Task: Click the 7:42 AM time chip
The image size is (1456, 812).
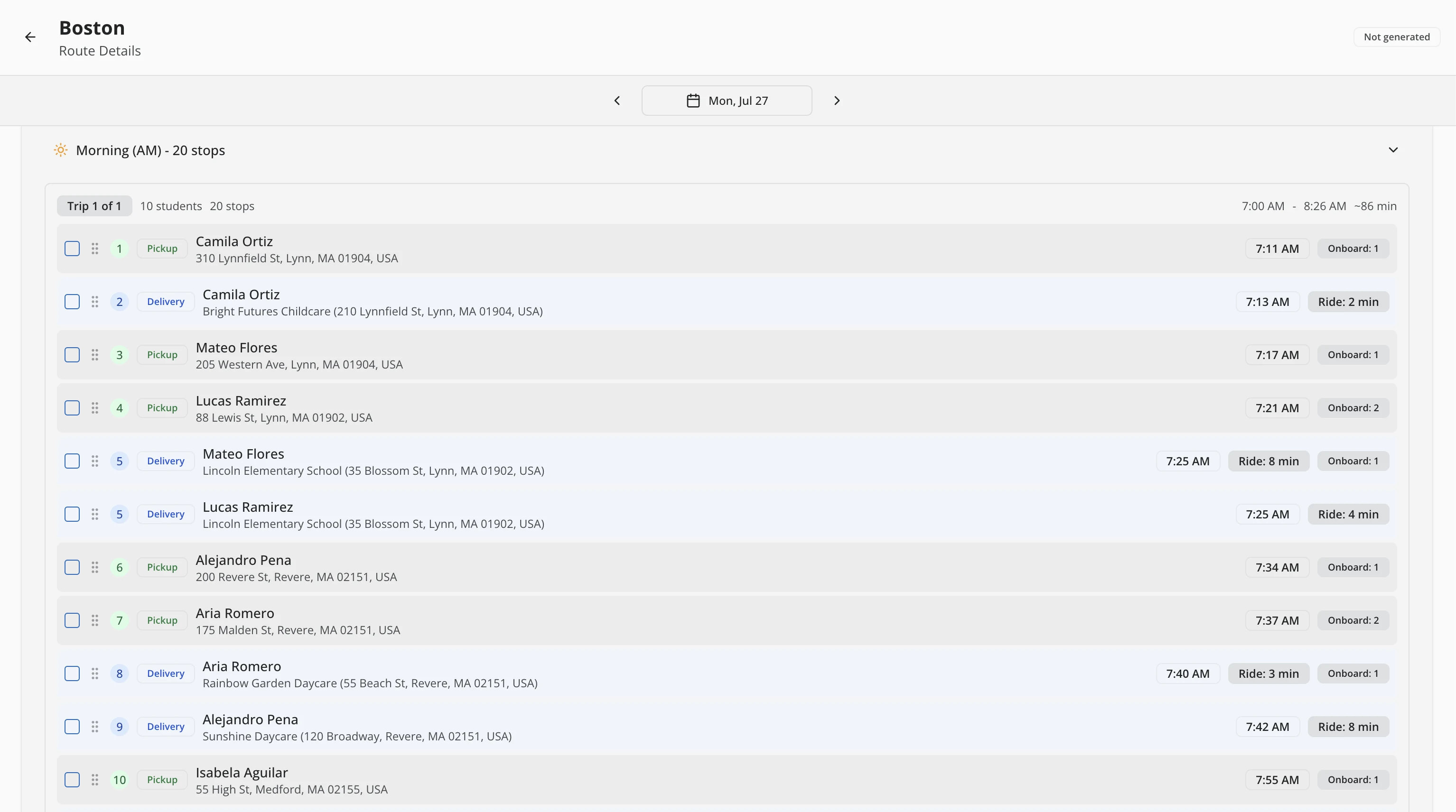Action: pos(1268,727)
